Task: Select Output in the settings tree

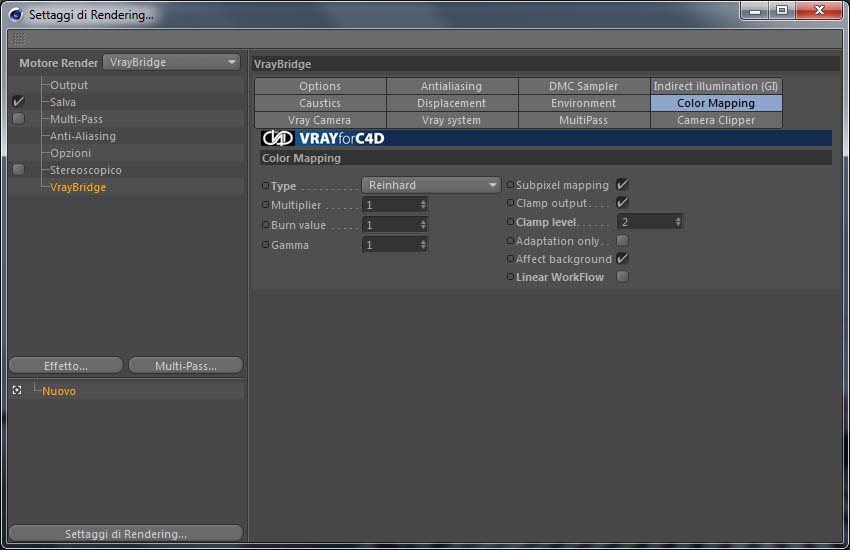Action: [x=69, y=85]
